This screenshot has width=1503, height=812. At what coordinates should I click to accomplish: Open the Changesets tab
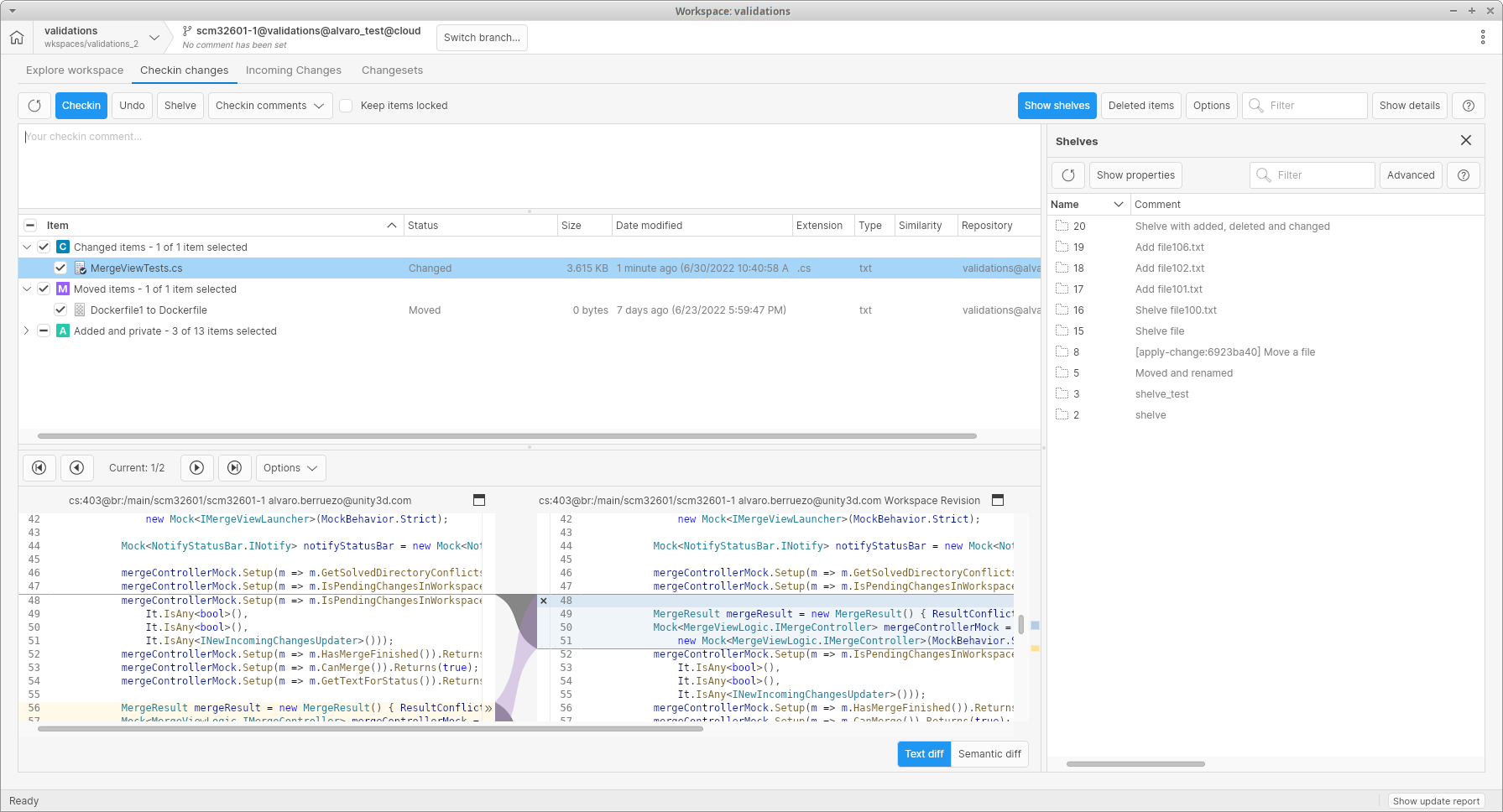(392, 70)
